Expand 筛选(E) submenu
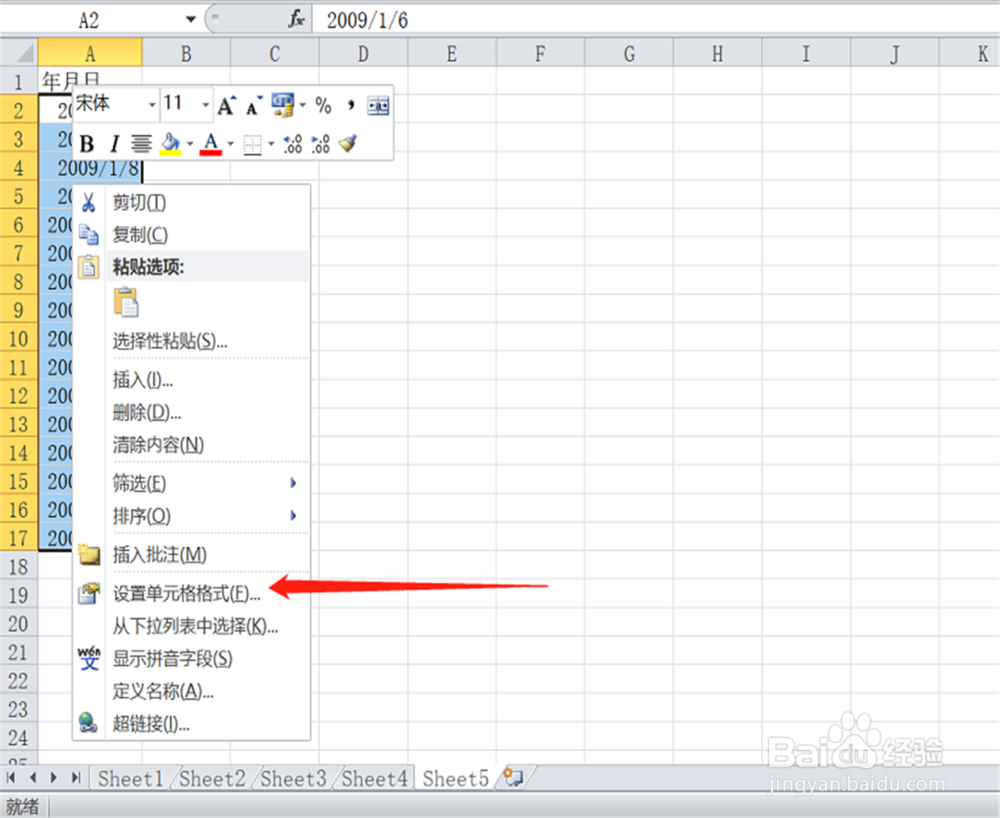1000x818 pixels. (191, 483)
